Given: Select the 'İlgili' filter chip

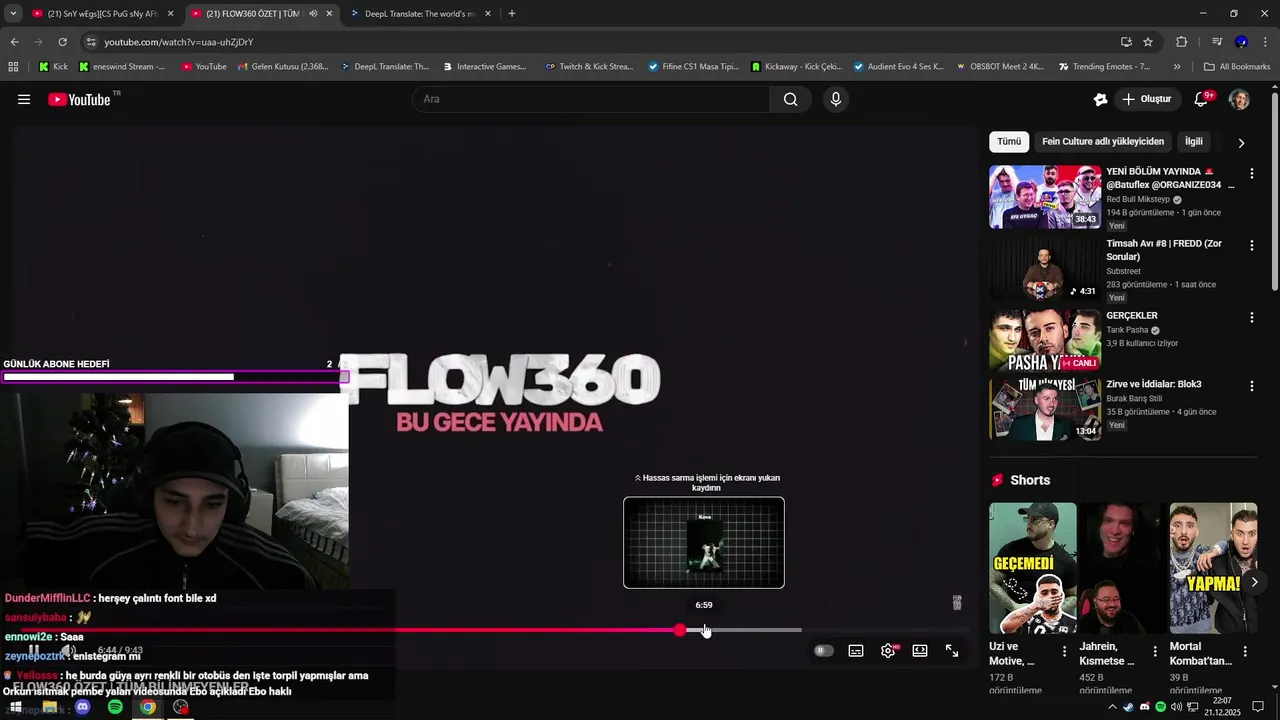Looking at the screenshot, I should 1194,142.
